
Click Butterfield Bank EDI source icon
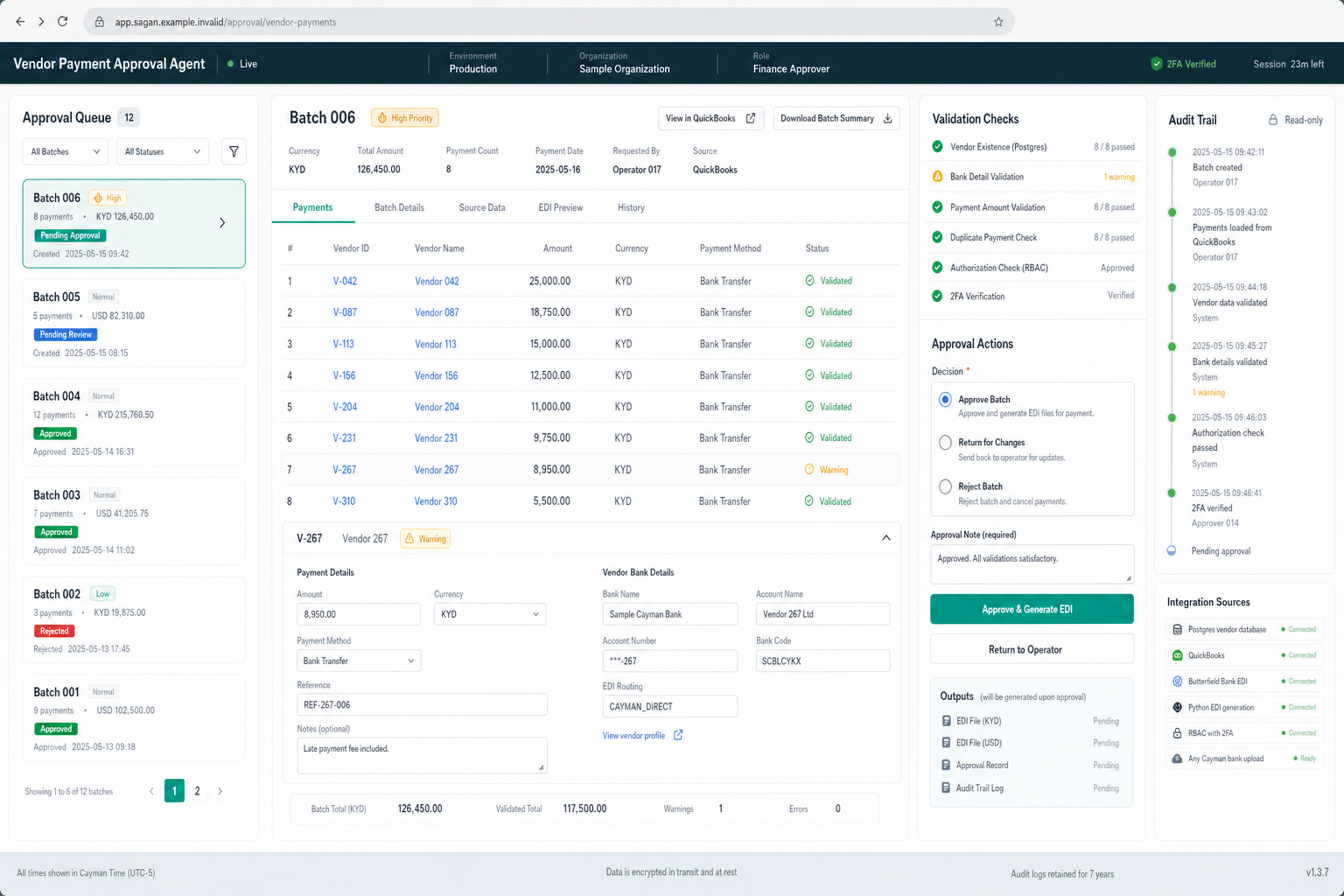[1178, 681]
